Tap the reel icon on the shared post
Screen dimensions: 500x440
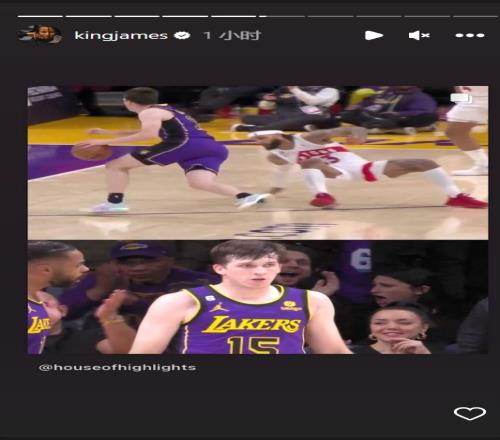click(461, 98)
